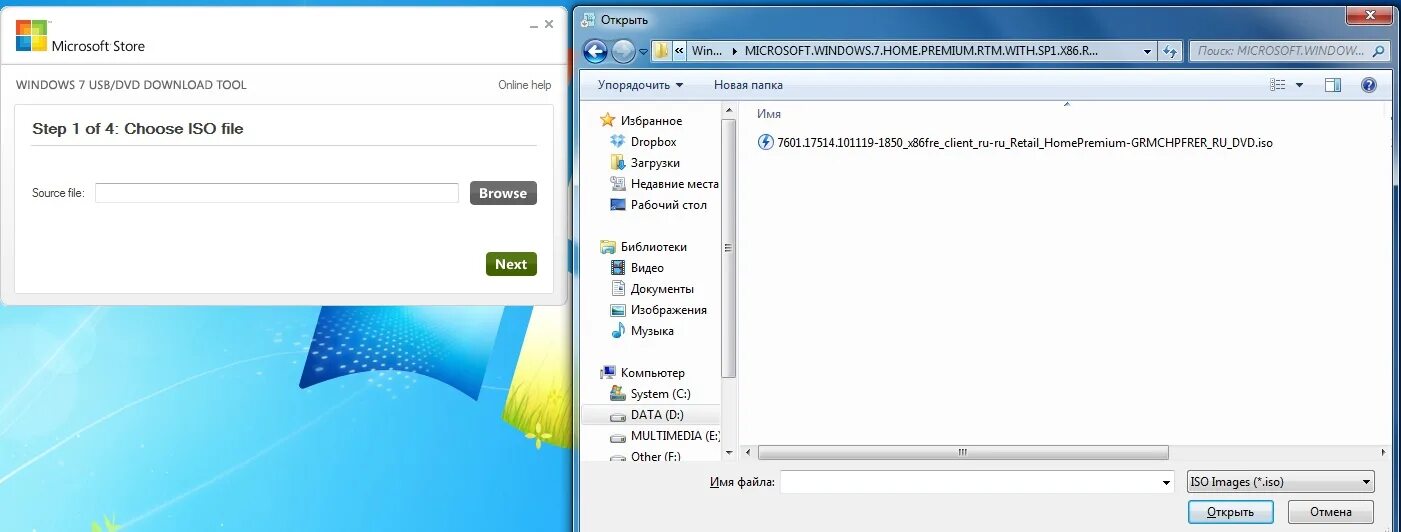
Task: Select Избранное in navigation pane
Action: 651,120
